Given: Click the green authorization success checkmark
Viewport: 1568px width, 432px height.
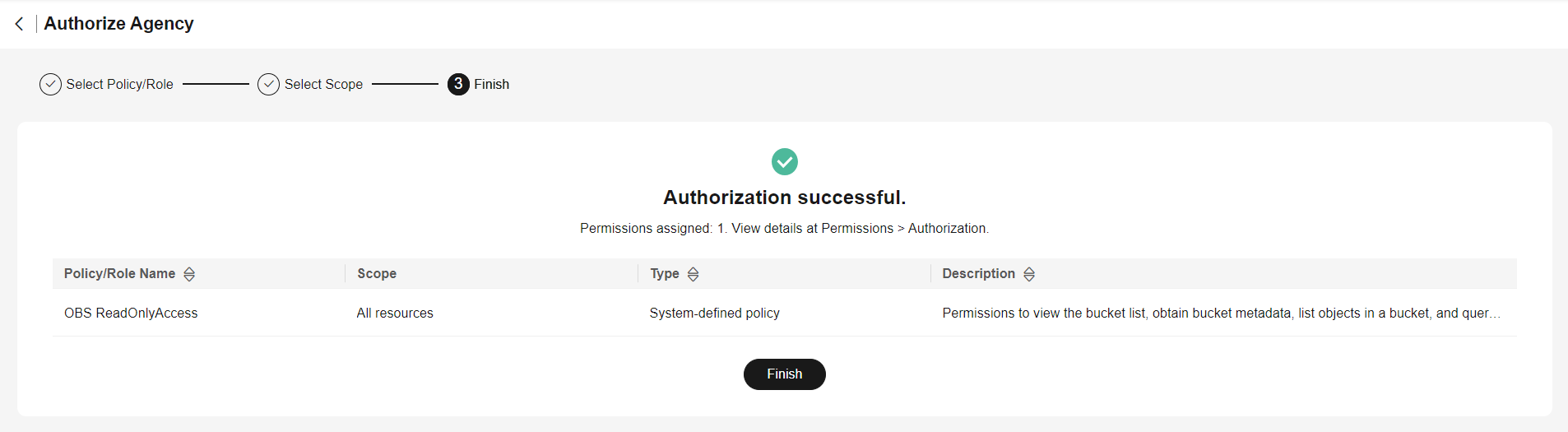Looking at the screenshot, I should coord(784,161).
